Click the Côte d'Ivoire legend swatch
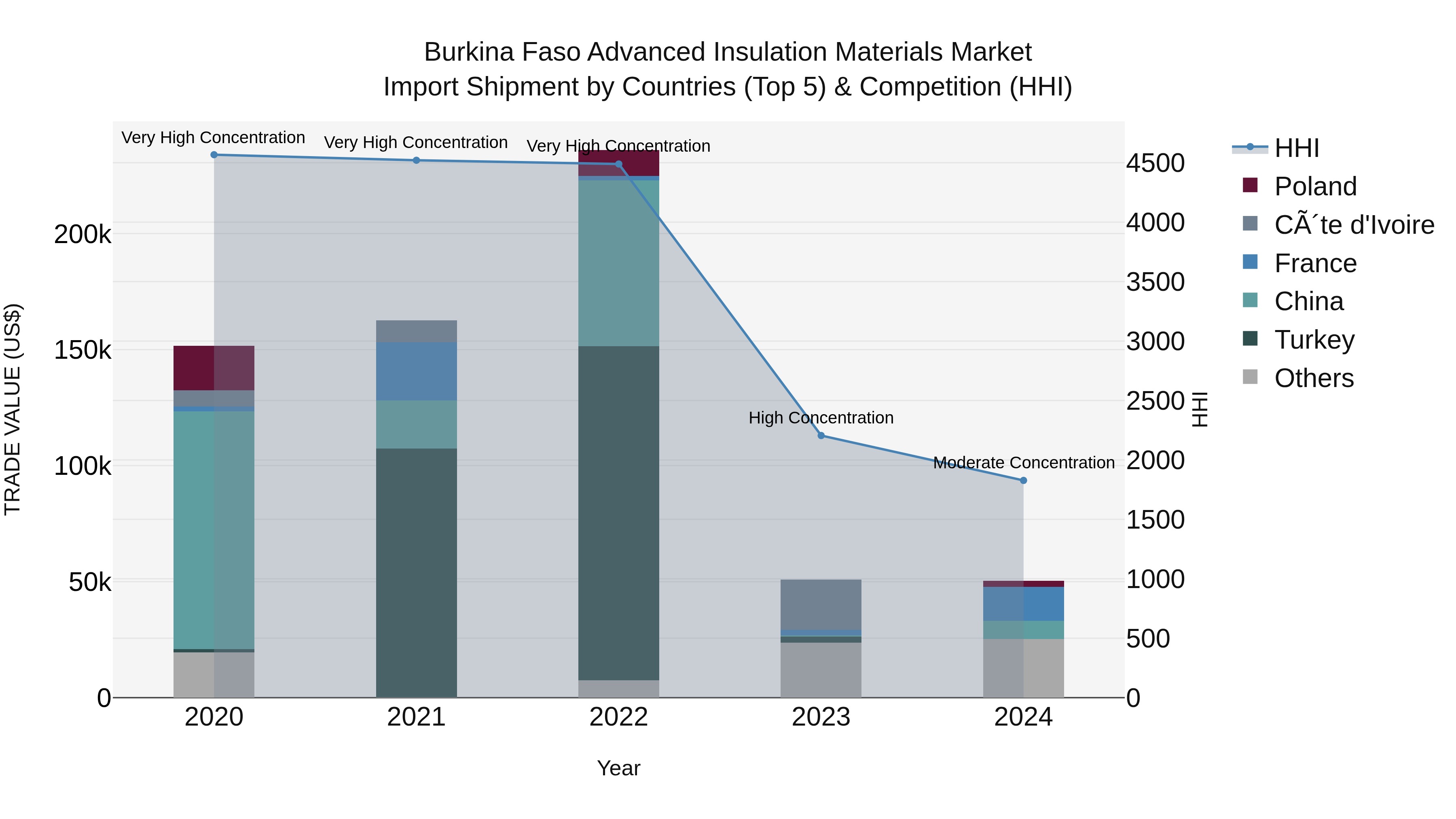Viewport: 1456px width, 819px height. (x=1250, y=224)
